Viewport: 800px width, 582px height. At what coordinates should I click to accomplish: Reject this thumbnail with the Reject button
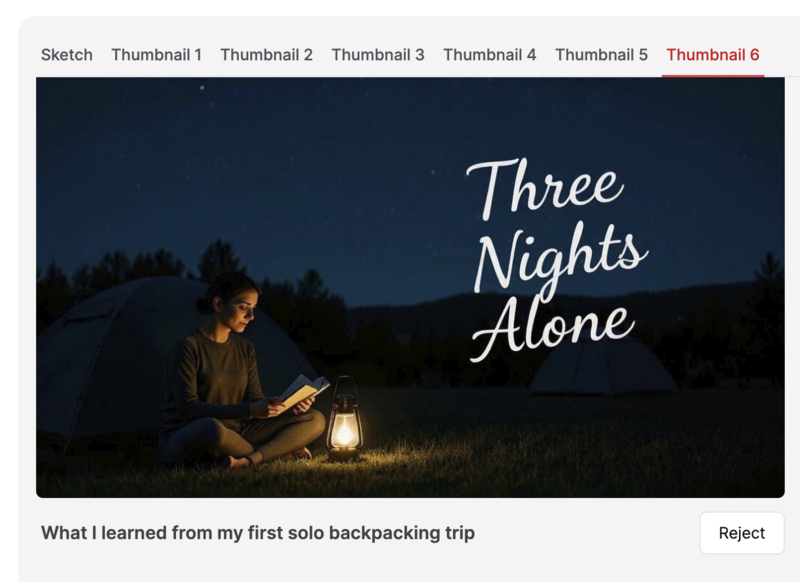point(742,533)
